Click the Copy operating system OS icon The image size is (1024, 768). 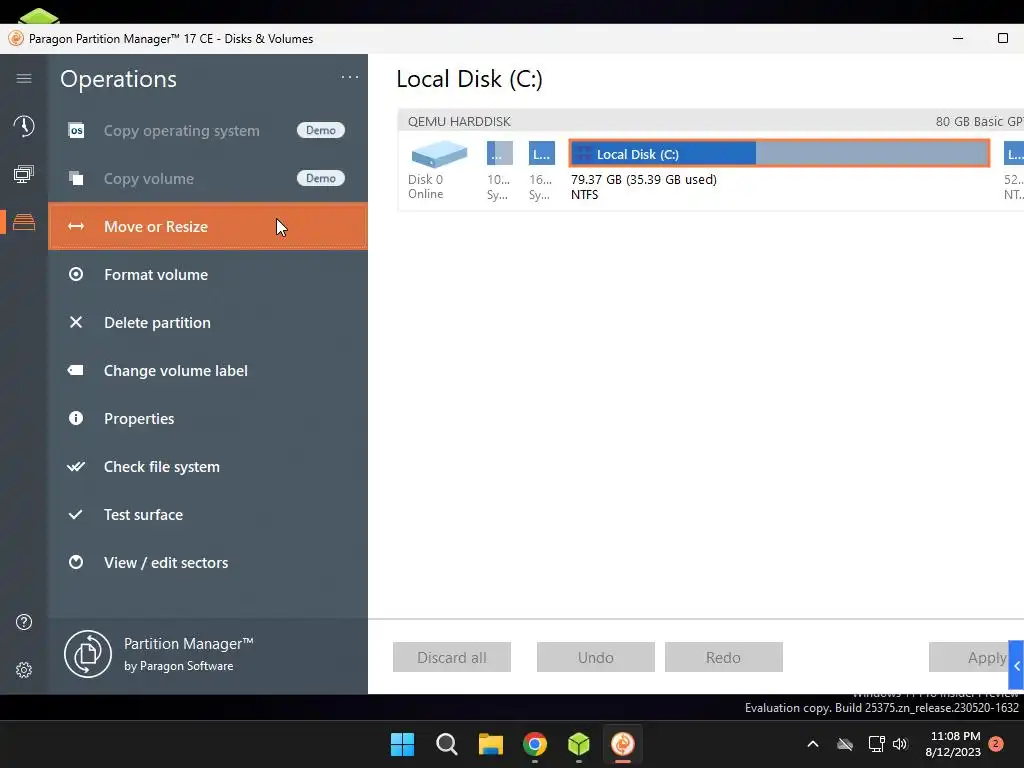pos(76,131)
